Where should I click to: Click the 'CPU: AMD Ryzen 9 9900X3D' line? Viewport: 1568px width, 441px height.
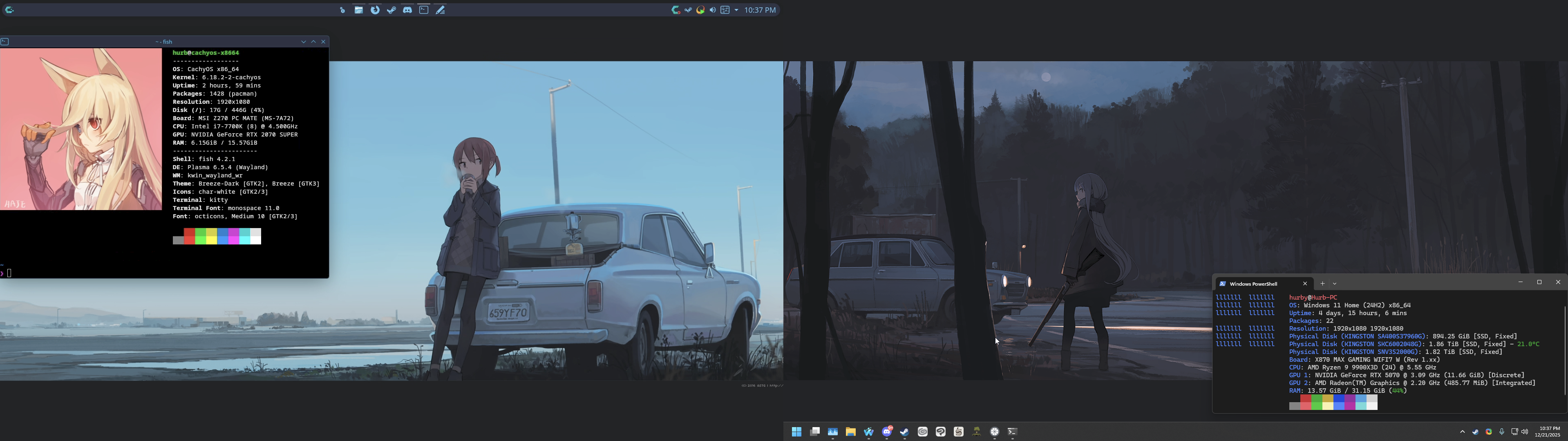(x=1362, y=368)
